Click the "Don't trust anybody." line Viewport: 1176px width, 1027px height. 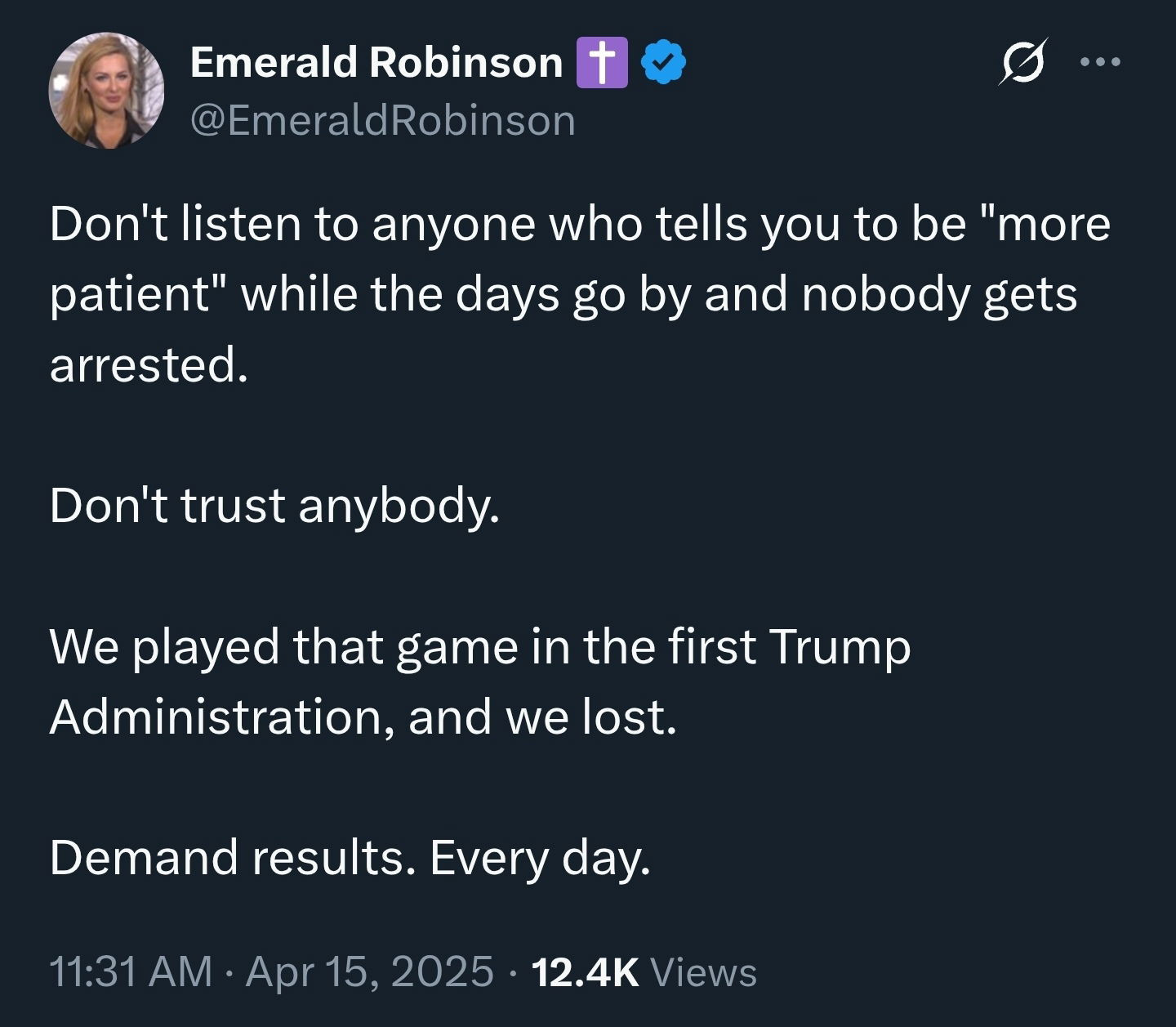[x=274, y=505]
